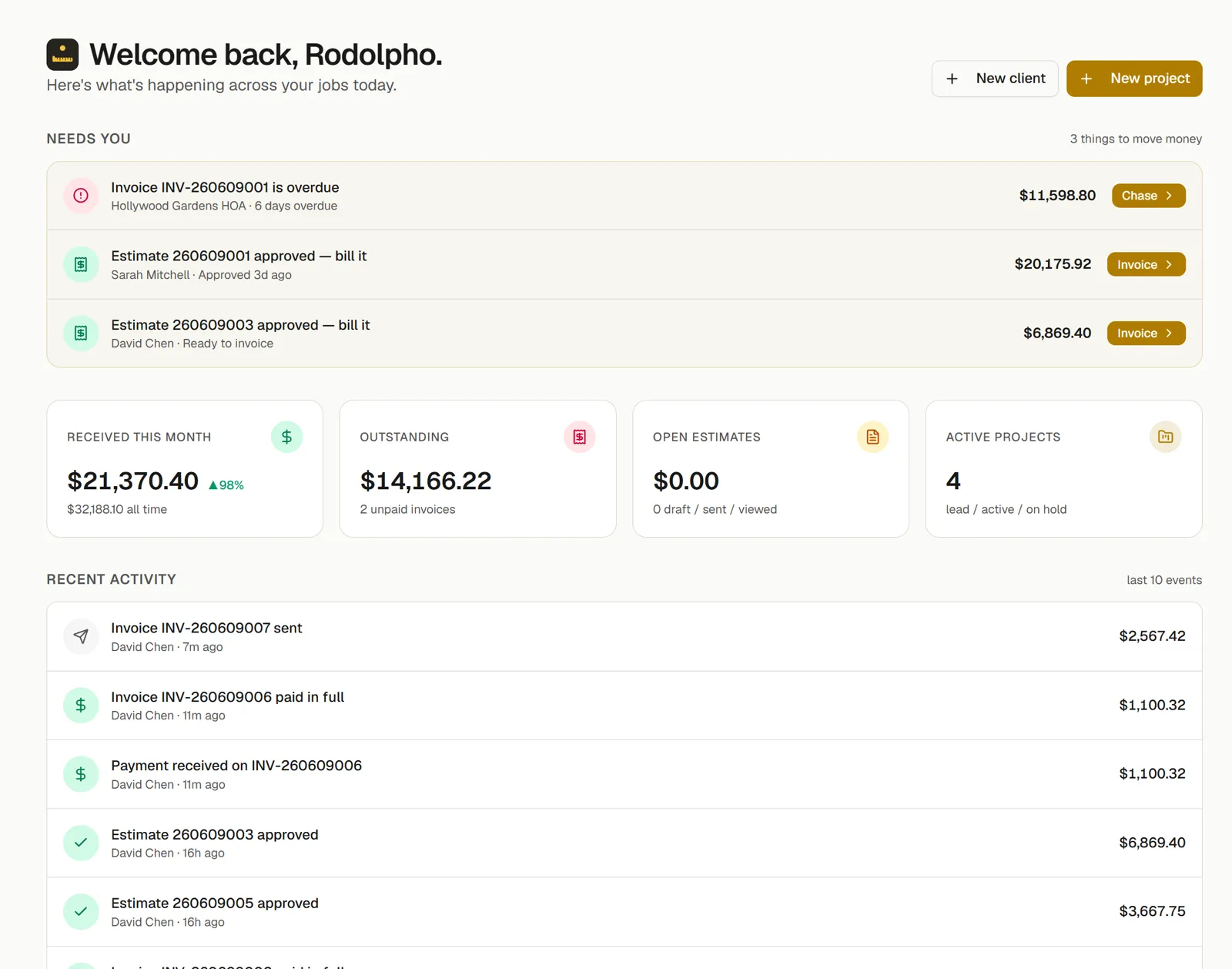Click the green dollar icon on Received This Month card
The image size is (1232, 969).
286,437
